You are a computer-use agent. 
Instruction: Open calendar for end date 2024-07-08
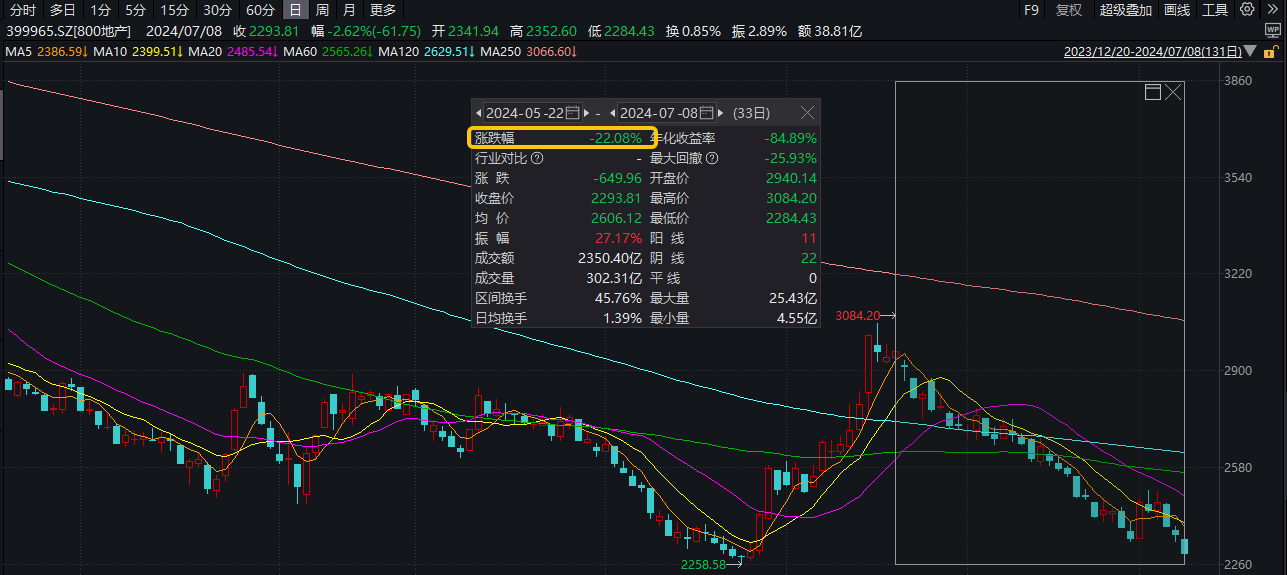pos(707,113)
